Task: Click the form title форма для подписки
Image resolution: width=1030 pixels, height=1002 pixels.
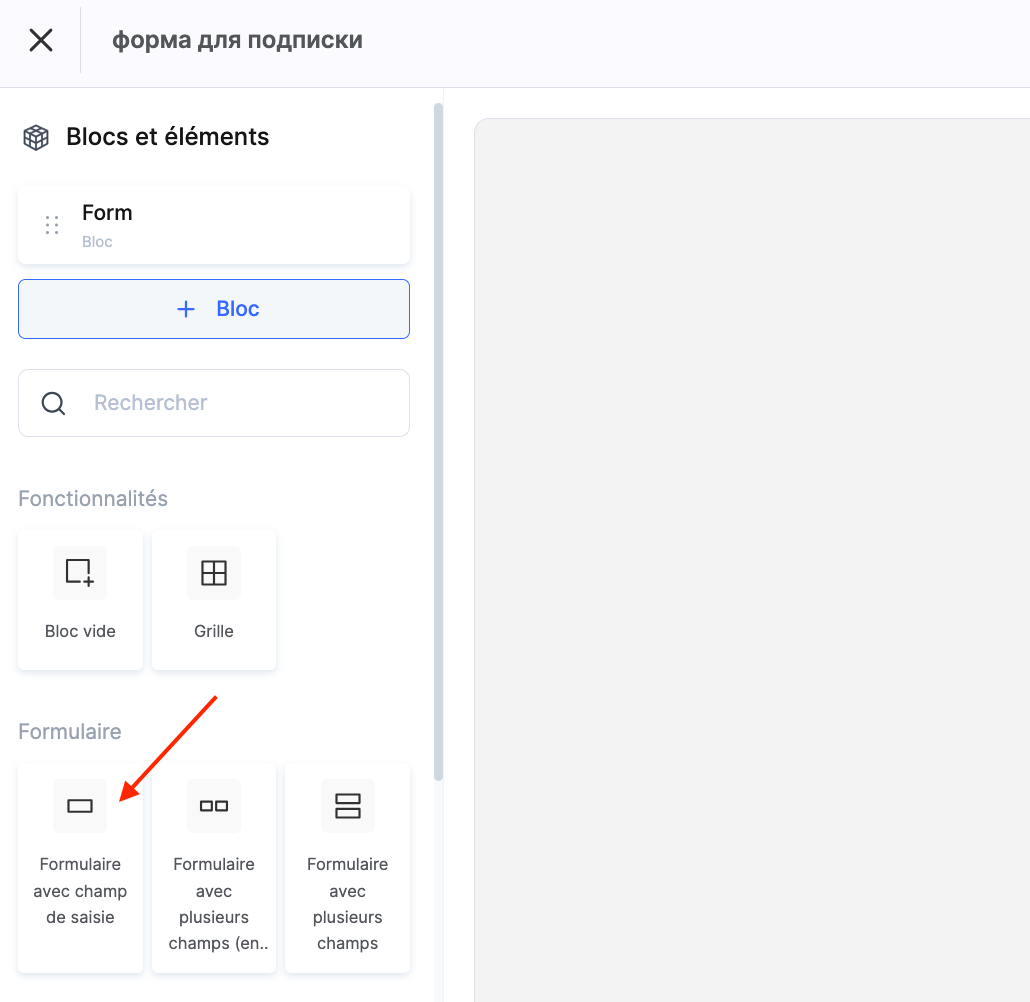Action: (237, 40)
